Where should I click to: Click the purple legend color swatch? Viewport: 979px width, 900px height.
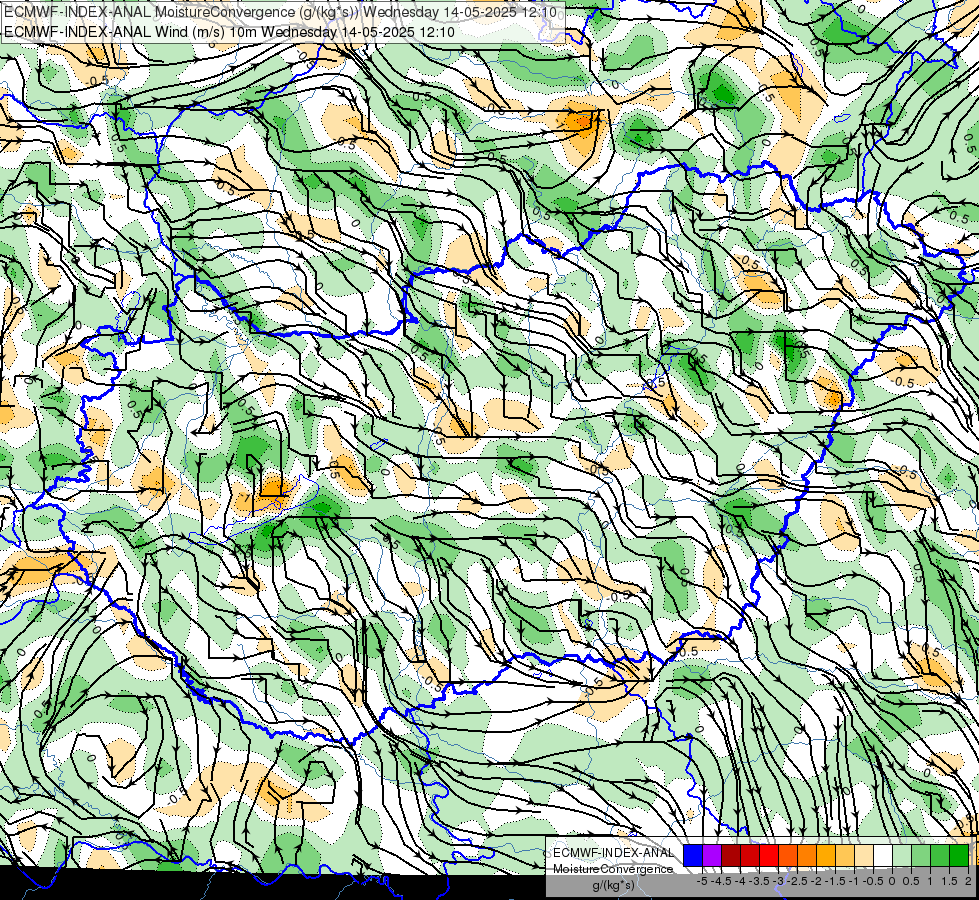pyautogui.click(x=712, y=855)
